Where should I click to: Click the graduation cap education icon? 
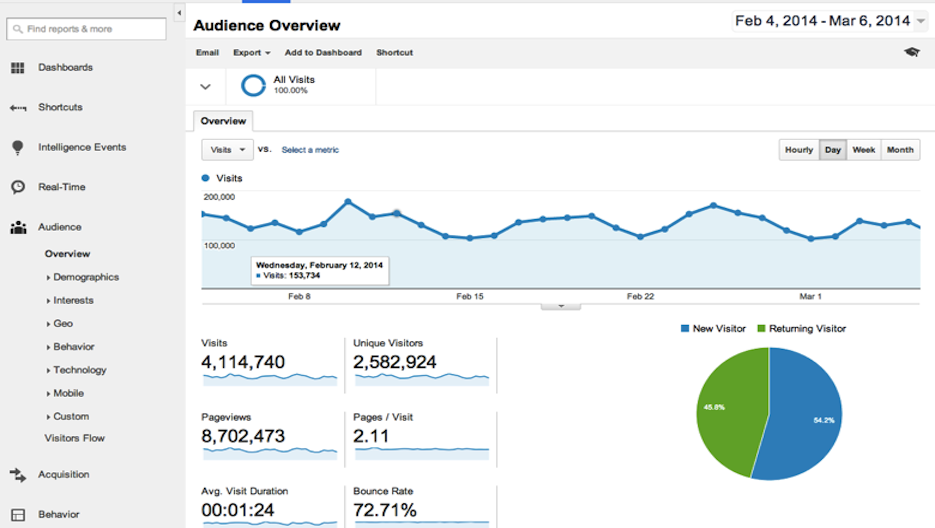tap(912, 53)
